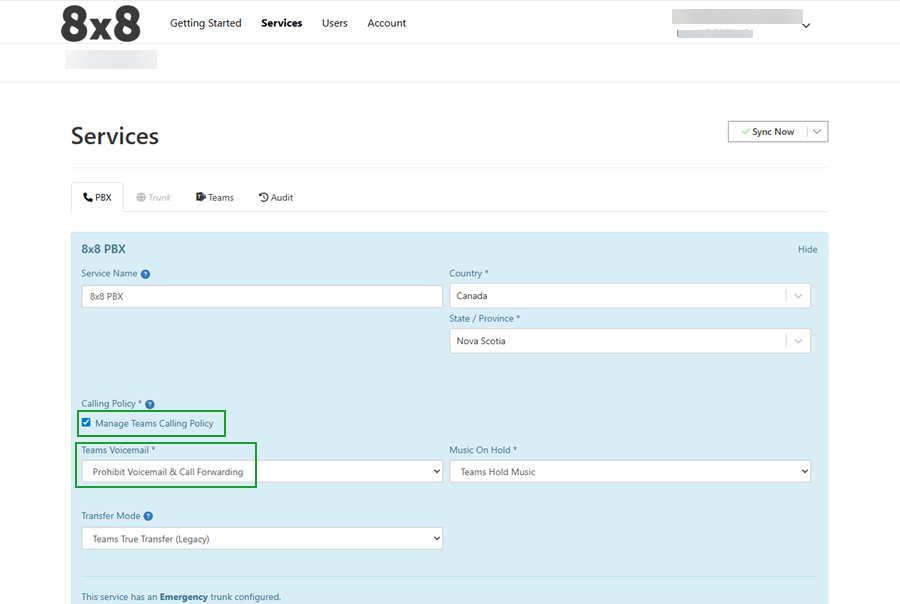Open the Transfer Mode dropdown
This screenshot has width=900, height=604.
coord(262,539)
